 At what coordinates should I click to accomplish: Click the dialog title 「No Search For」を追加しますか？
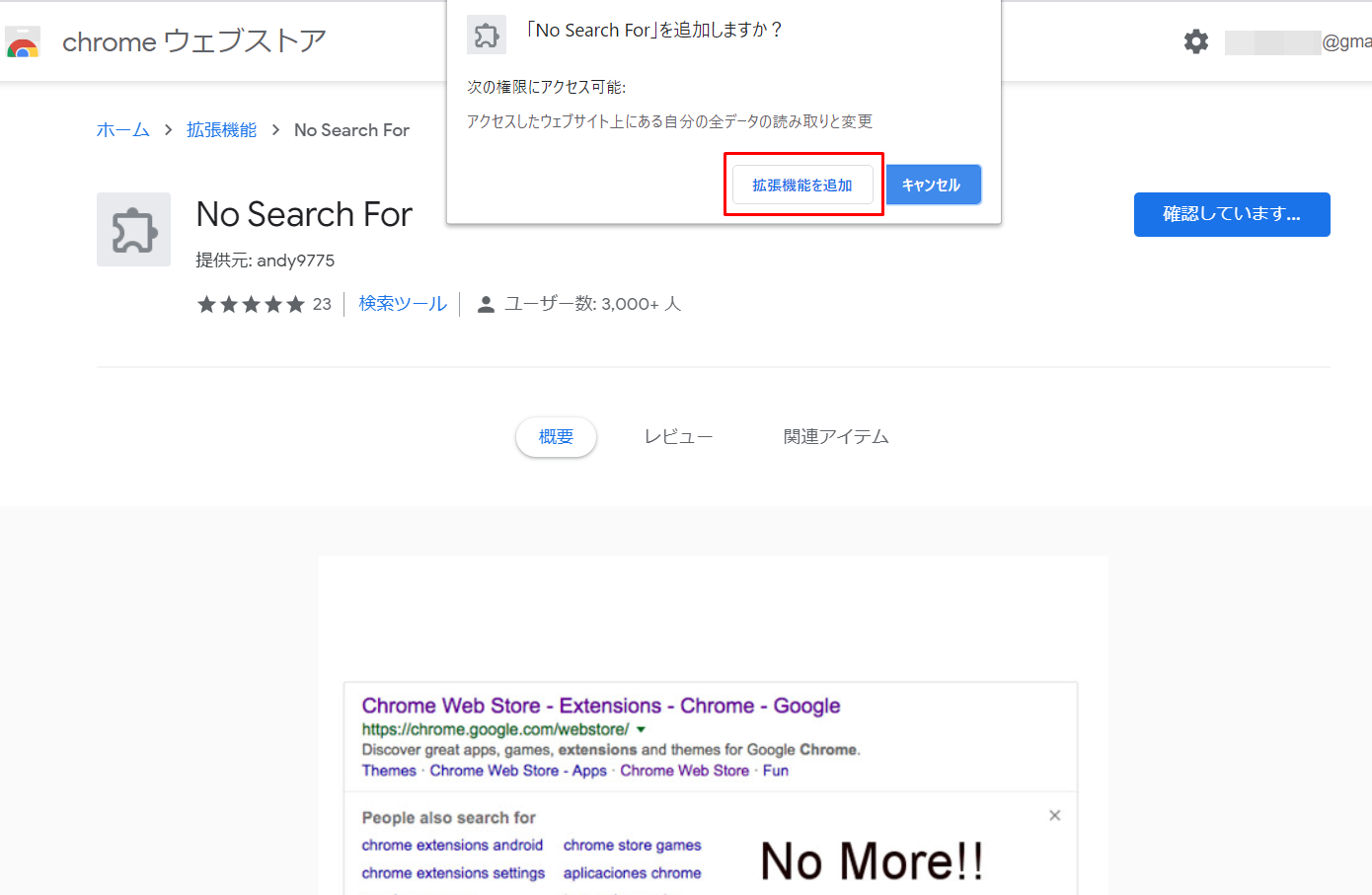[654, 31]
